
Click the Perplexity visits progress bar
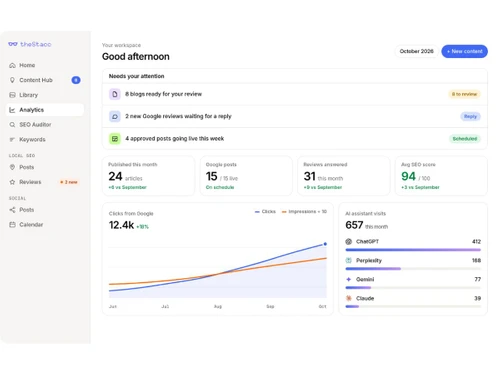tap(413, 269)
